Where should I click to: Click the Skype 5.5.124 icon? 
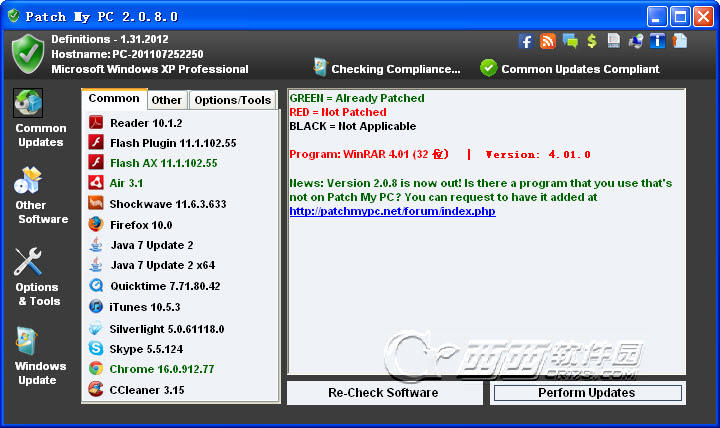[x=96, y=348]
